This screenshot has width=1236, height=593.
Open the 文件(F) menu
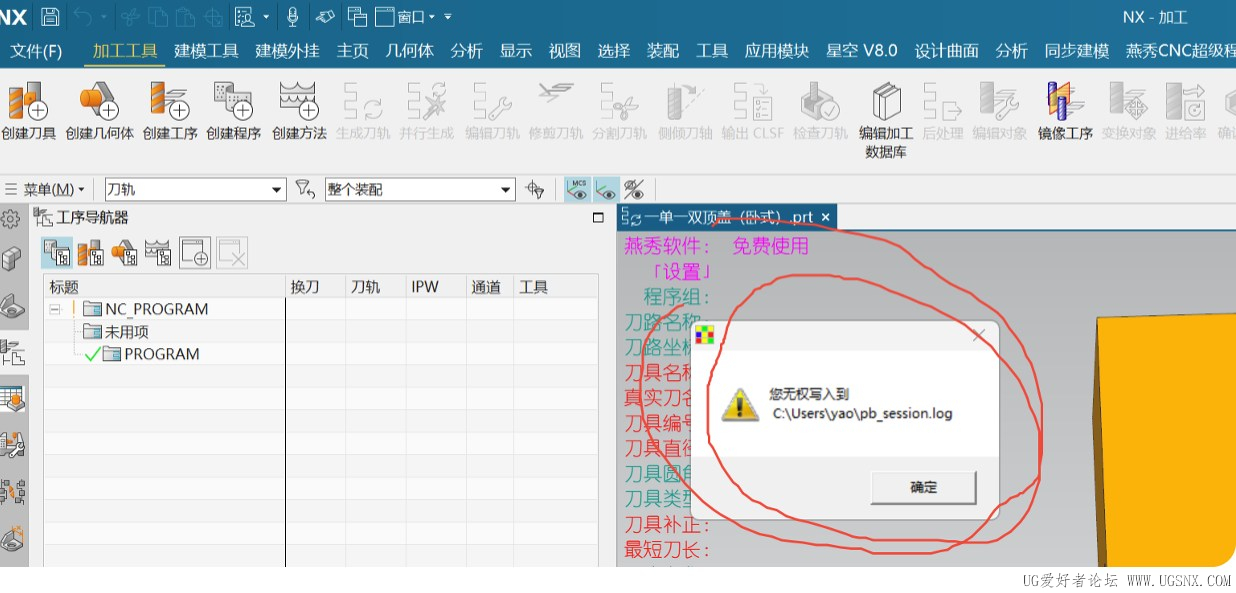click(36, 51)
